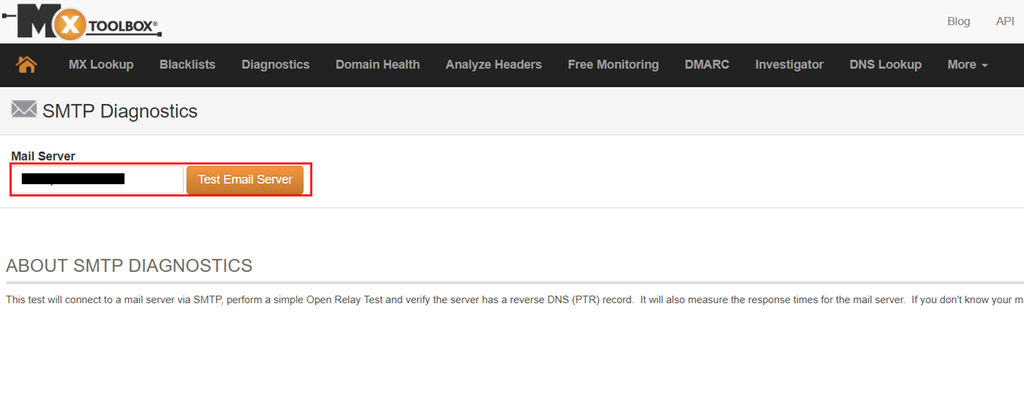Open the Blacklists page

(x=187, y=65)
